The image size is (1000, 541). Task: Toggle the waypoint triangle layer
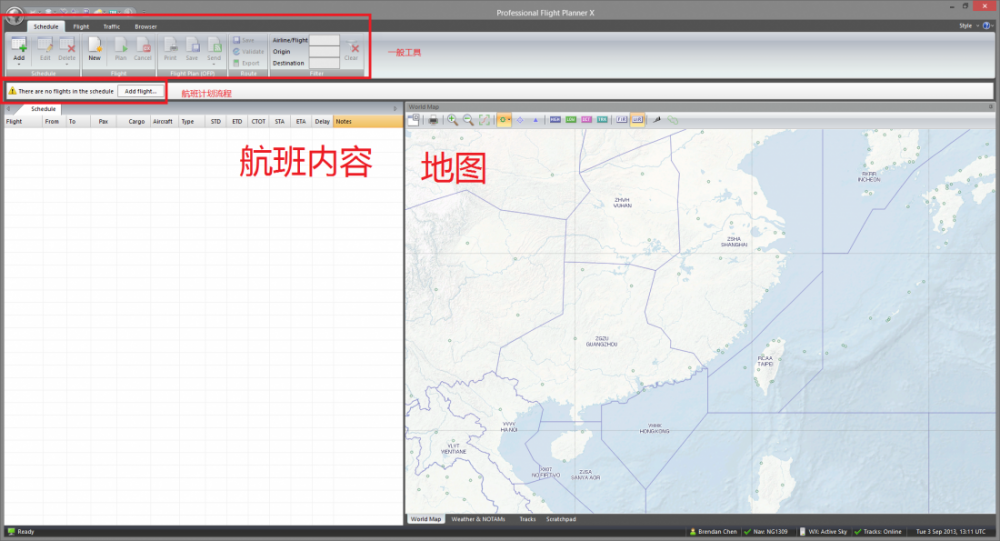535,120
